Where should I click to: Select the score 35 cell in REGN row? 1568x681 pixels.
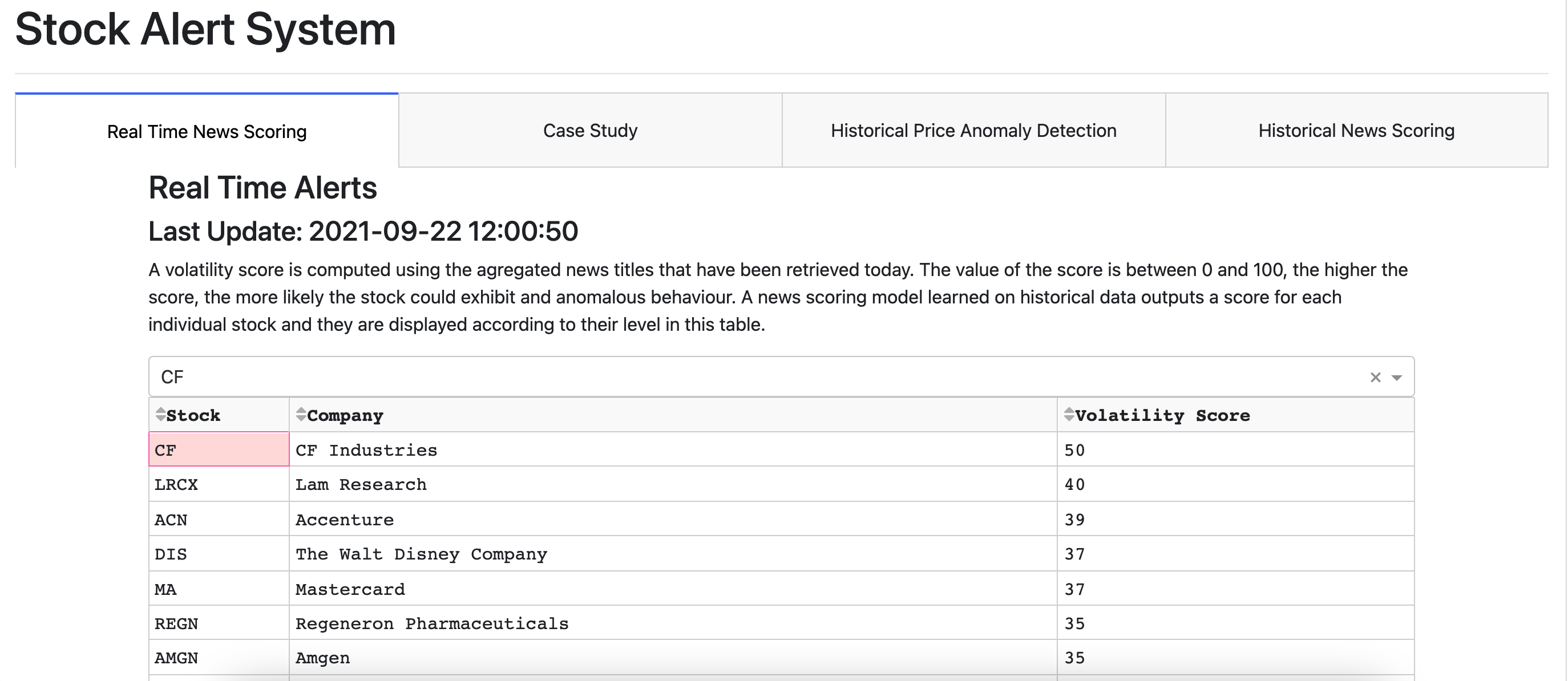click(1236, 623)
